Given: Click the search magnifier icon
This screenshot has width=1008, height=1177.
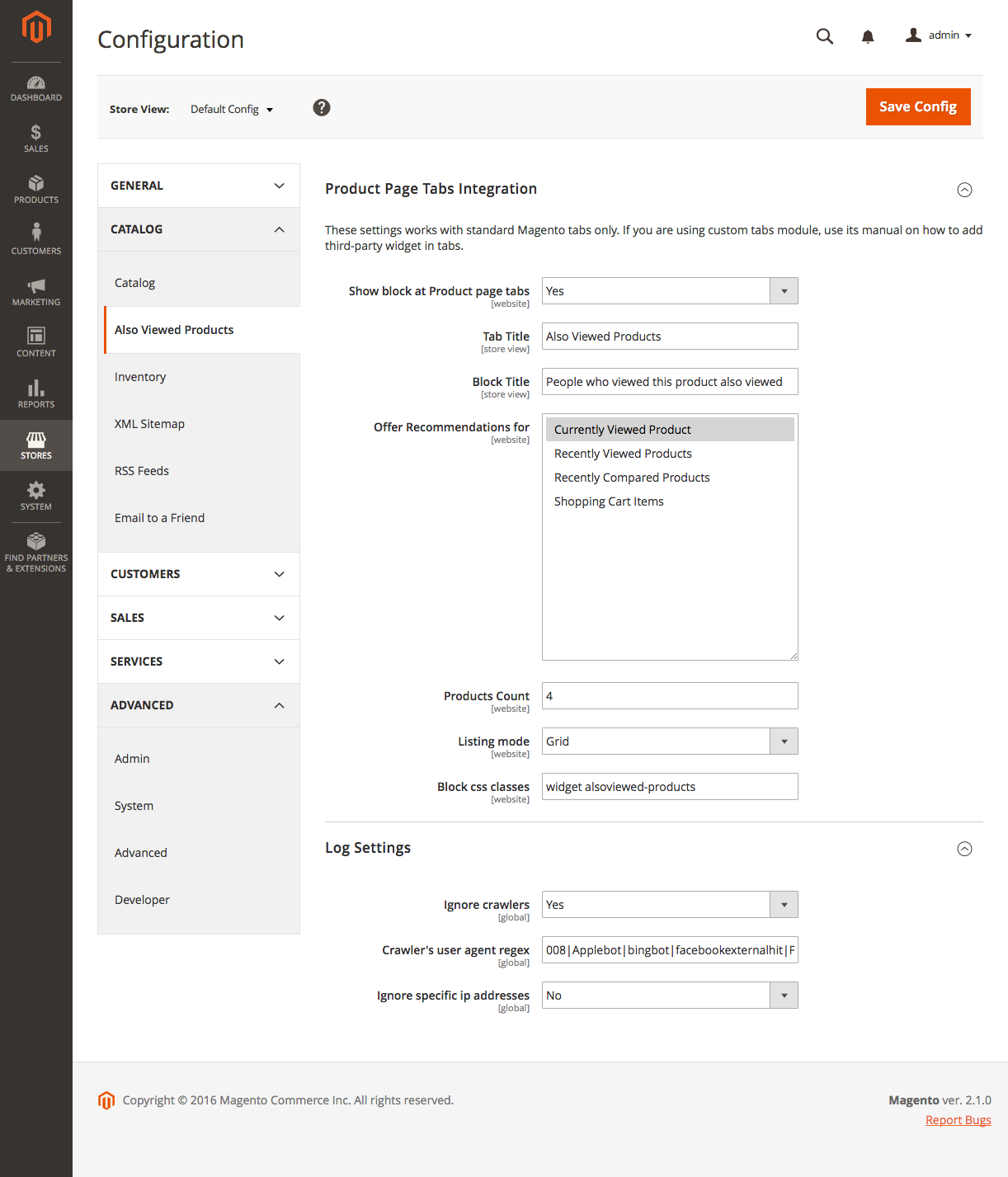Looking at the screenshot, I should (x=825, y=36).
